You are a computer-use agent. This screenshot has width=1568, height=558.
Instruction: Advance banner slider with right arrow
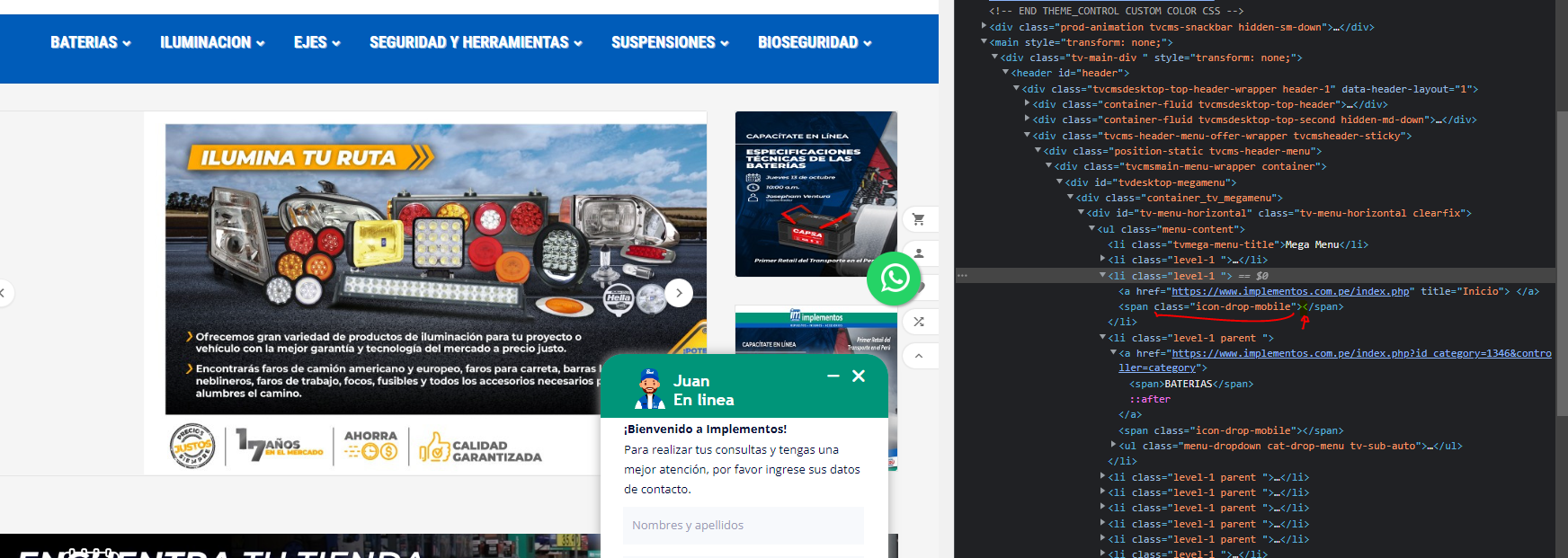click(x=679, y=292)
